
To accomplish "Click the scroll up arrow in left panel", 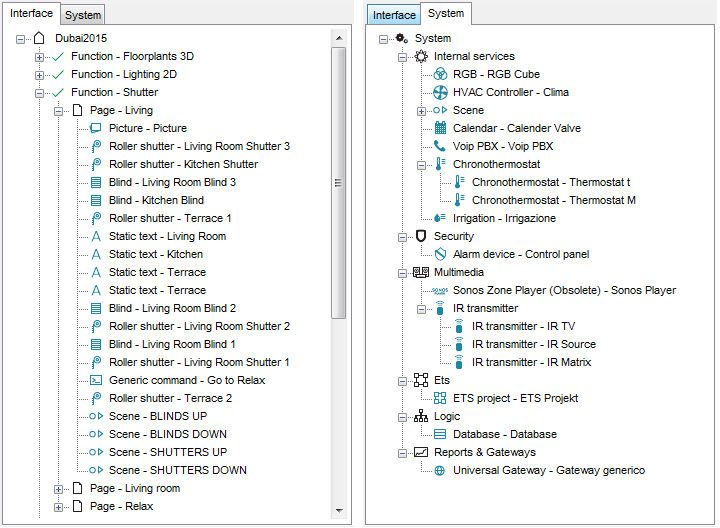I will pyautogui.click(x=339, y=38).
